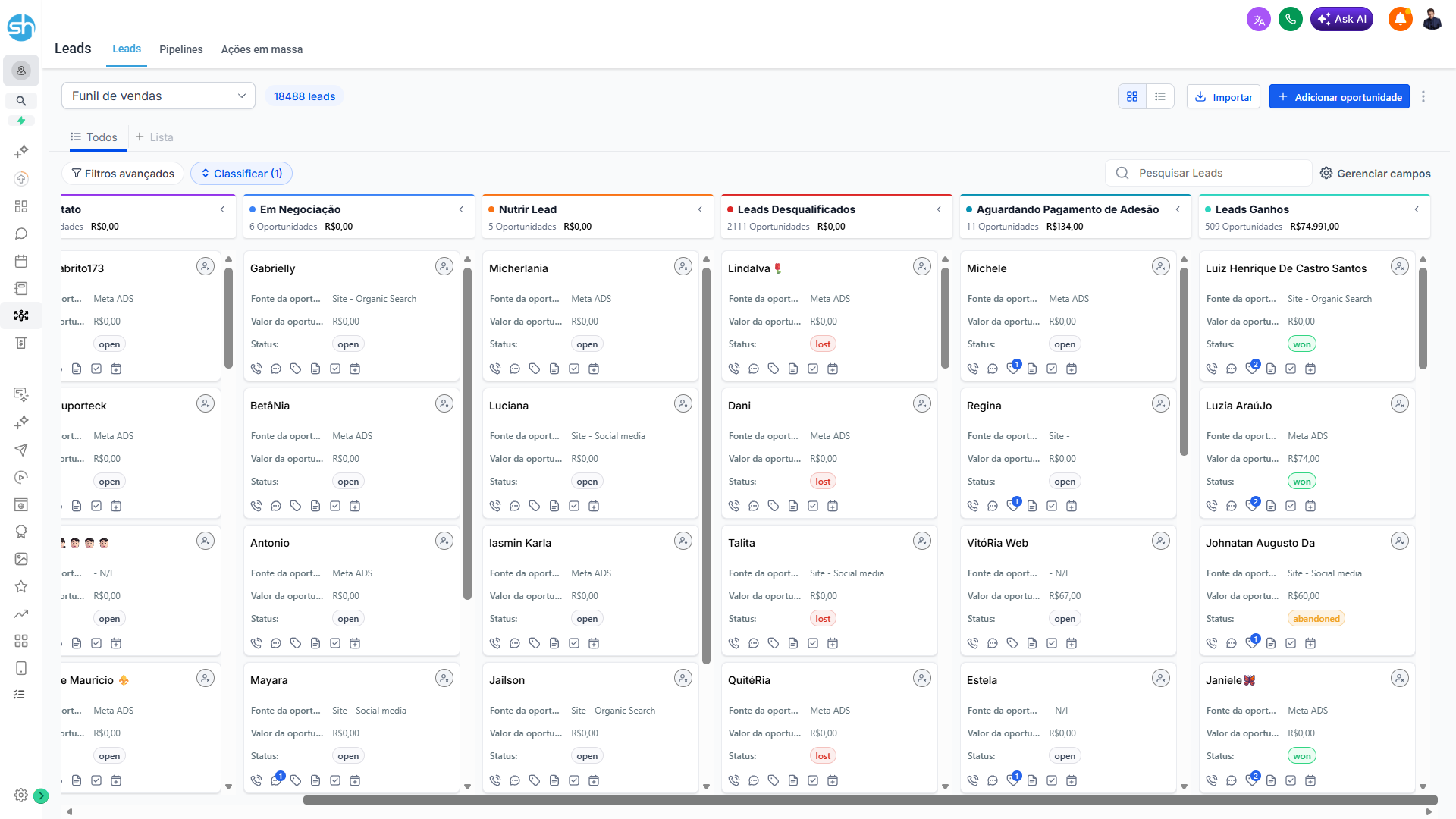Collapse the Aguardando Pagamento de Adesão column
Screen dimensions: 1456x819
(x=1178, y=209)
